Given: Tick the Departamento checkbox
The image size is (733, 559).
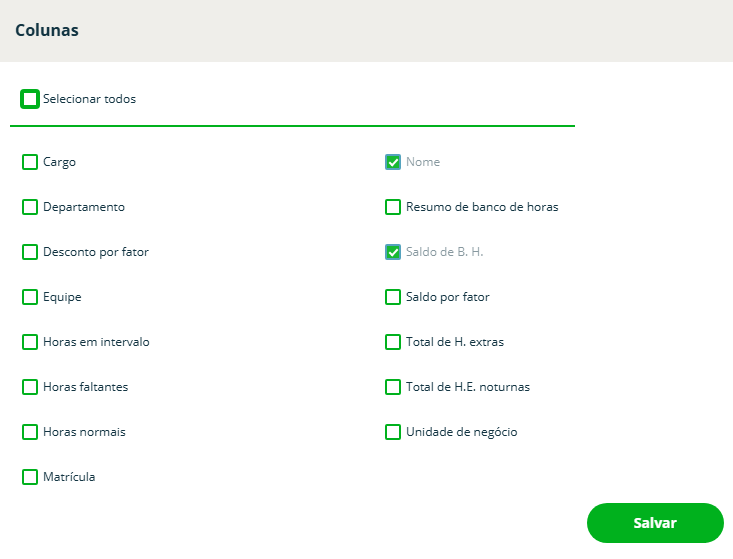Looking at the screenshot, I should tap(30, 207).
